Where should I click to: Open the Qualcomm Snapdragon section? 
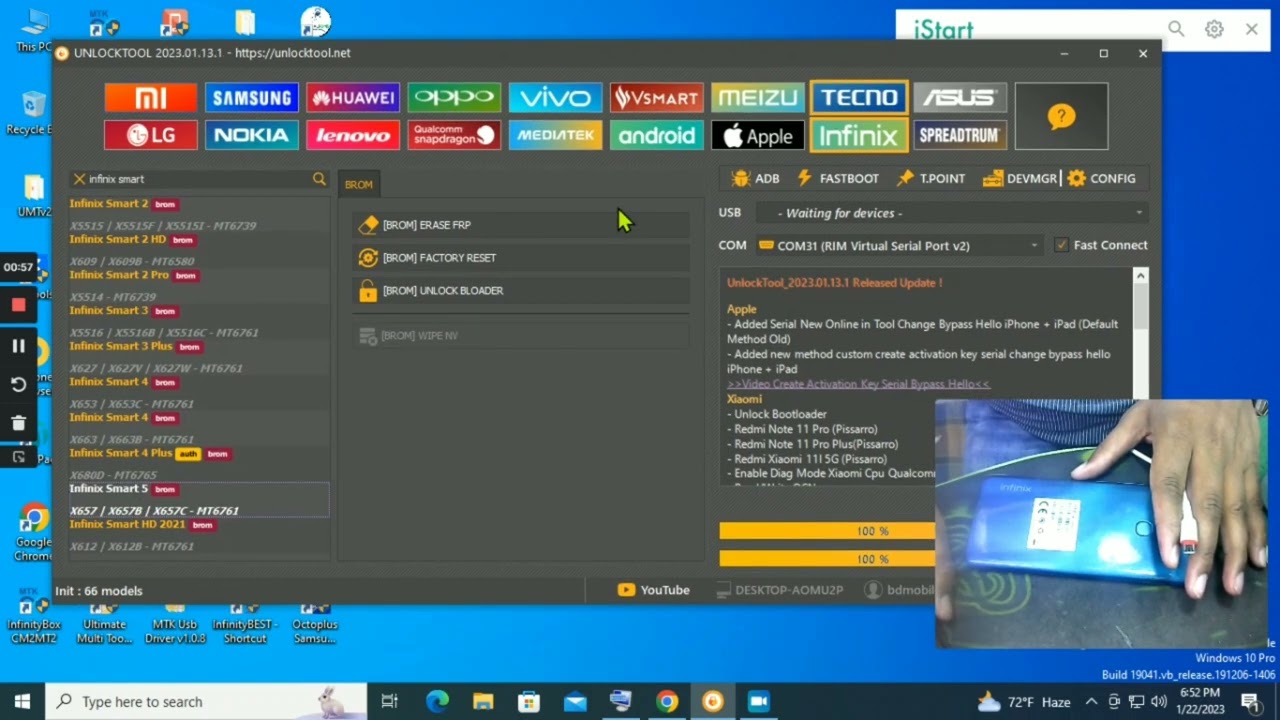pos(454,135)
